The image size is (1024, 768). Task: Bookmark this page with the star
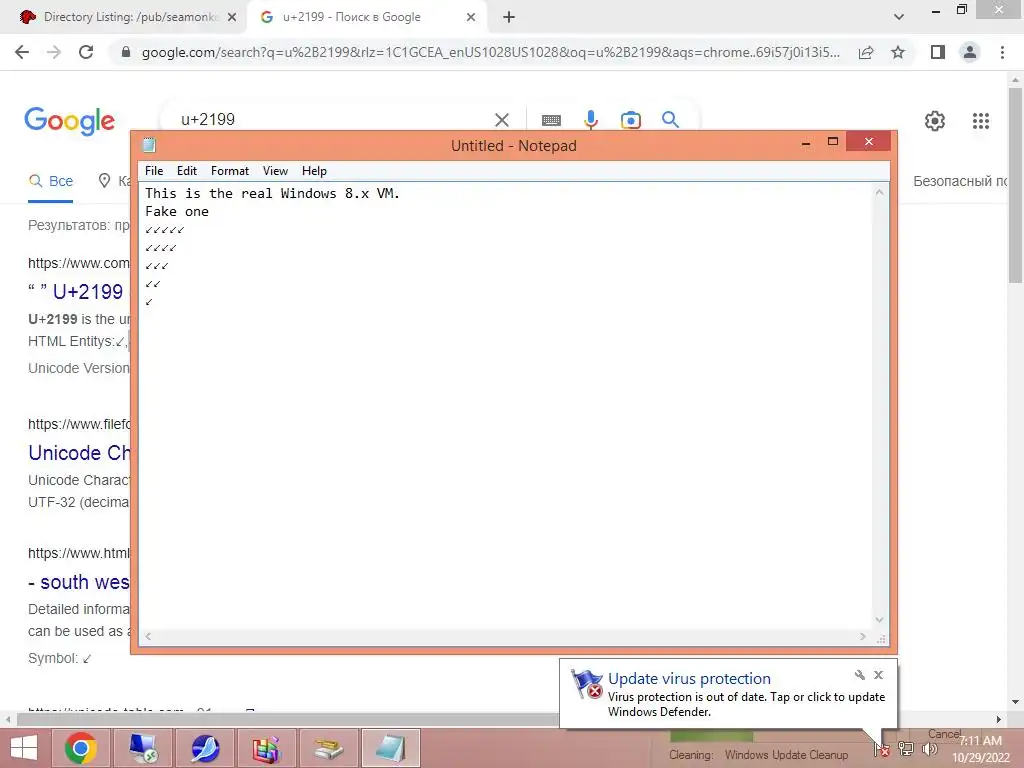click(898, 52)
